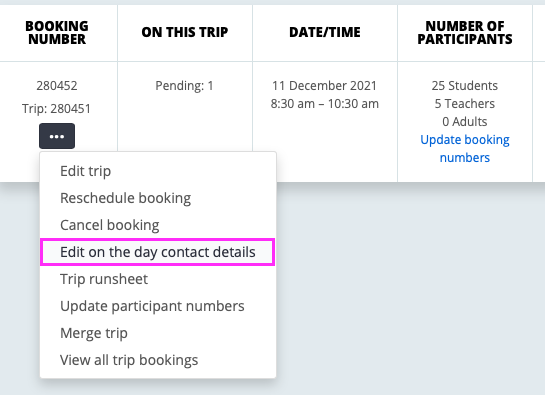This screenshot has height=395, width=545.
Task: Open Trip runsheet from dropdown
Action: 104,279
